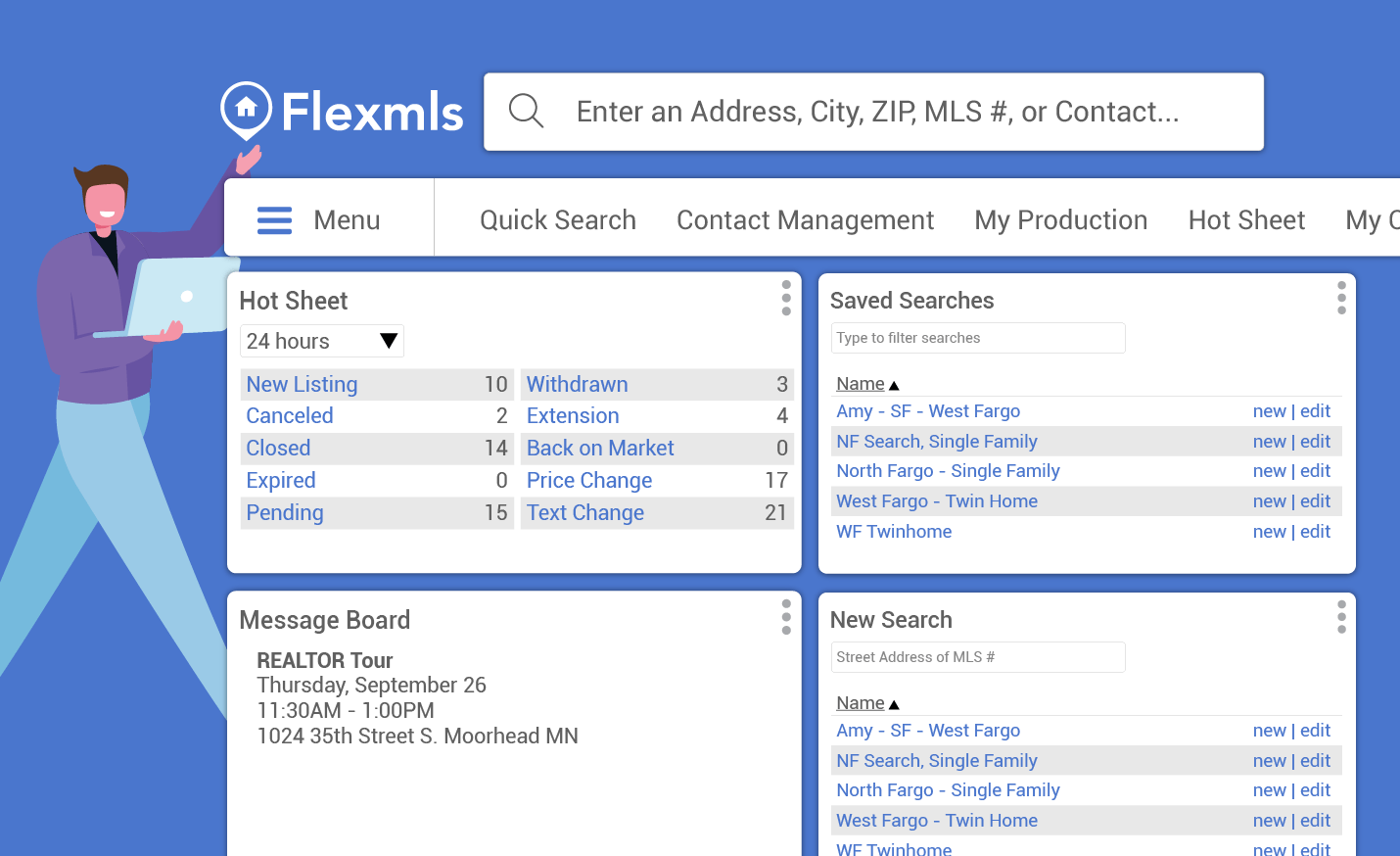Click the filter saved searches field
This screenshot has height=856, width=1400.
pos(978,338)
